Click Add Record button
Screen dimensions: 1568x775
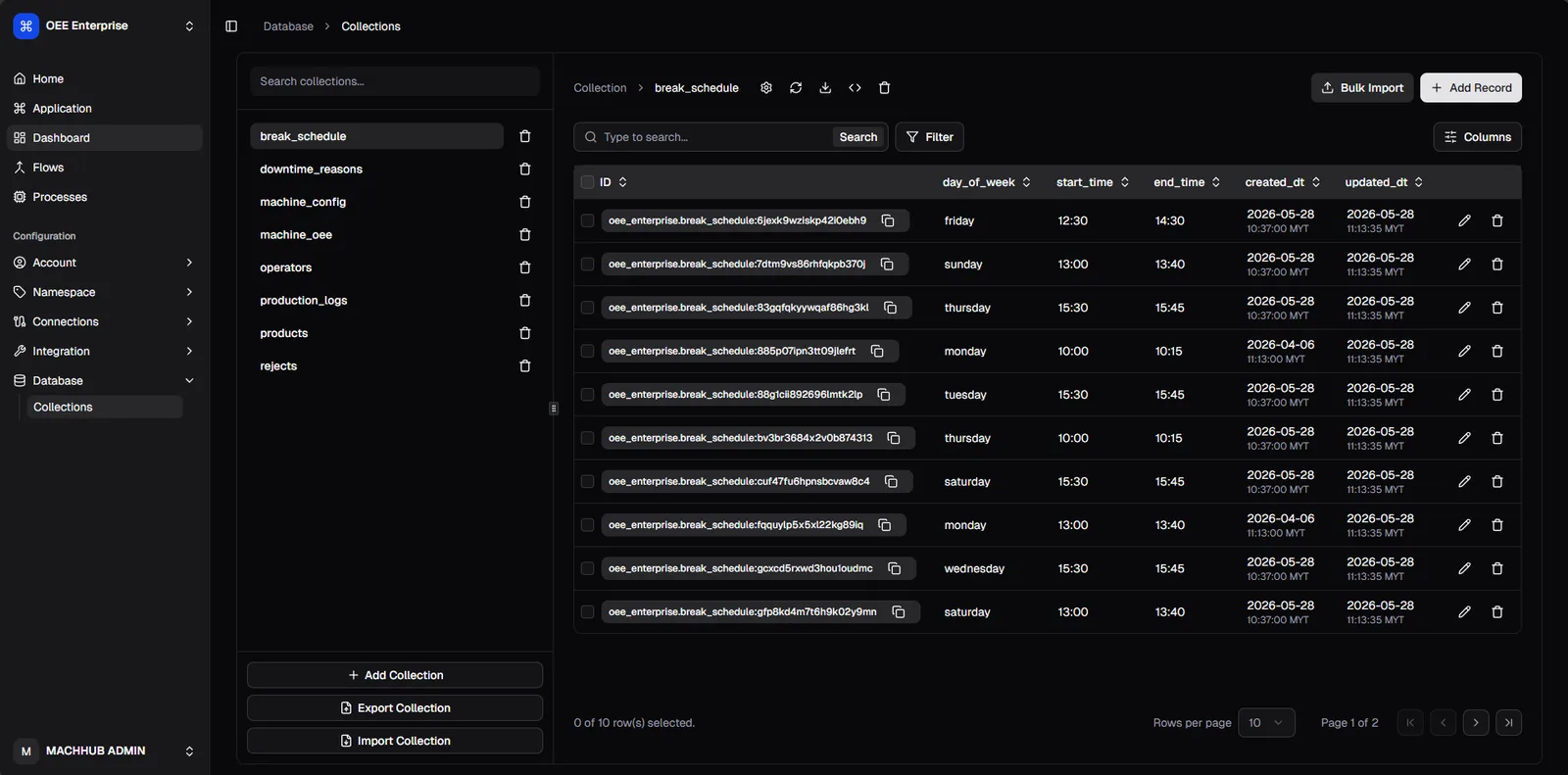[1471, 88]
